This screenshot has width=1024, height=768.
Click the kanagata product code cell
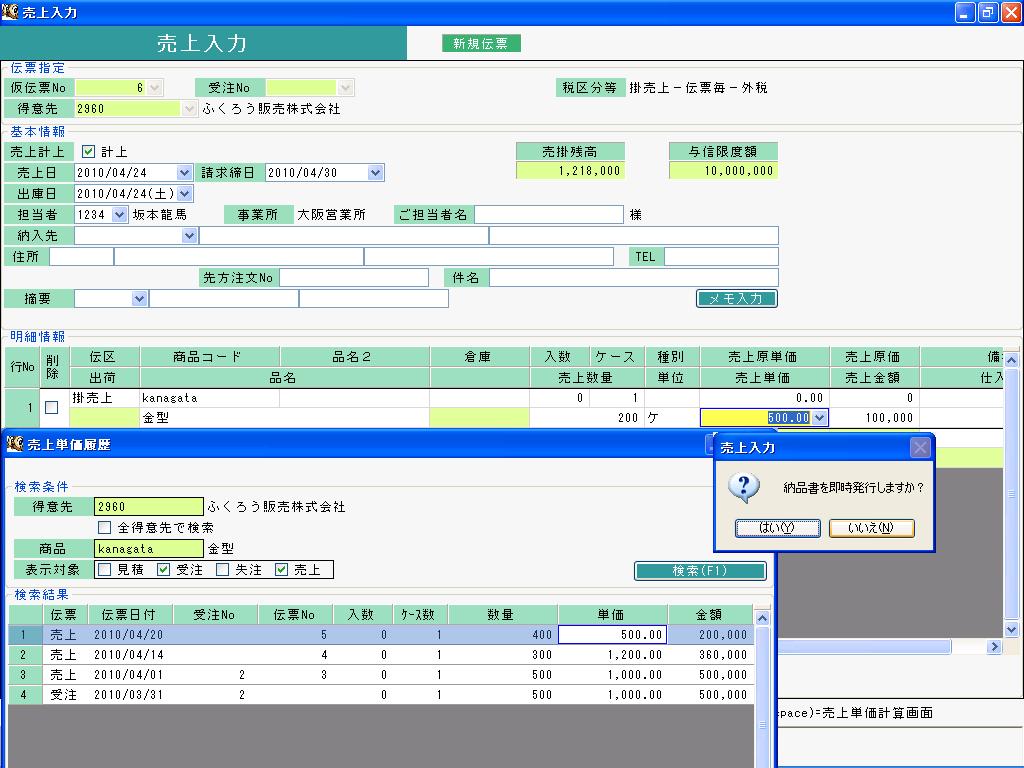coord(210,398)
